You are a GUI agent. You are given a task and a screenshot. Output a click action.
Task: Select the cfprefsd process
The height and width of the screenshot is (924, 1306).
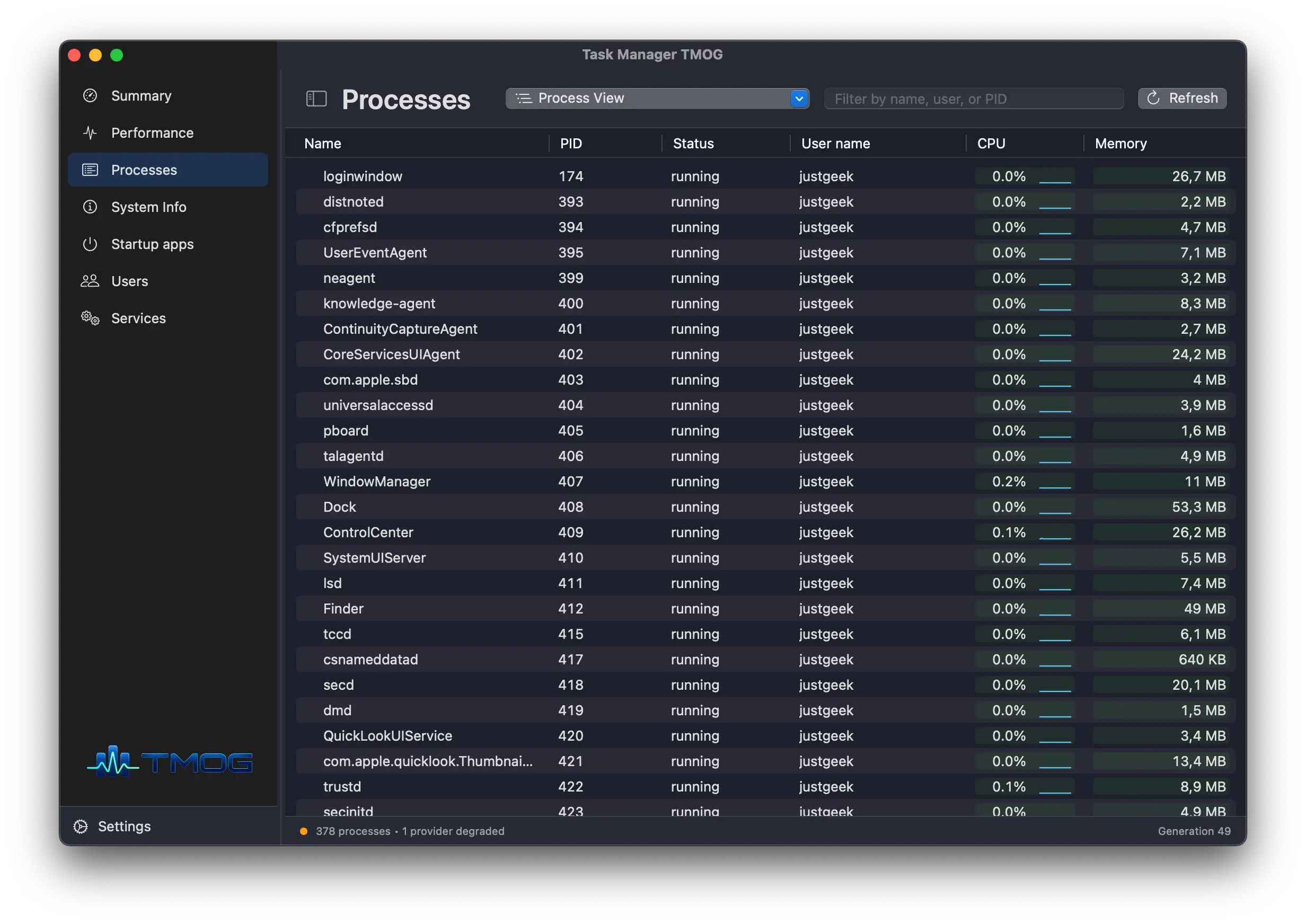765,227
